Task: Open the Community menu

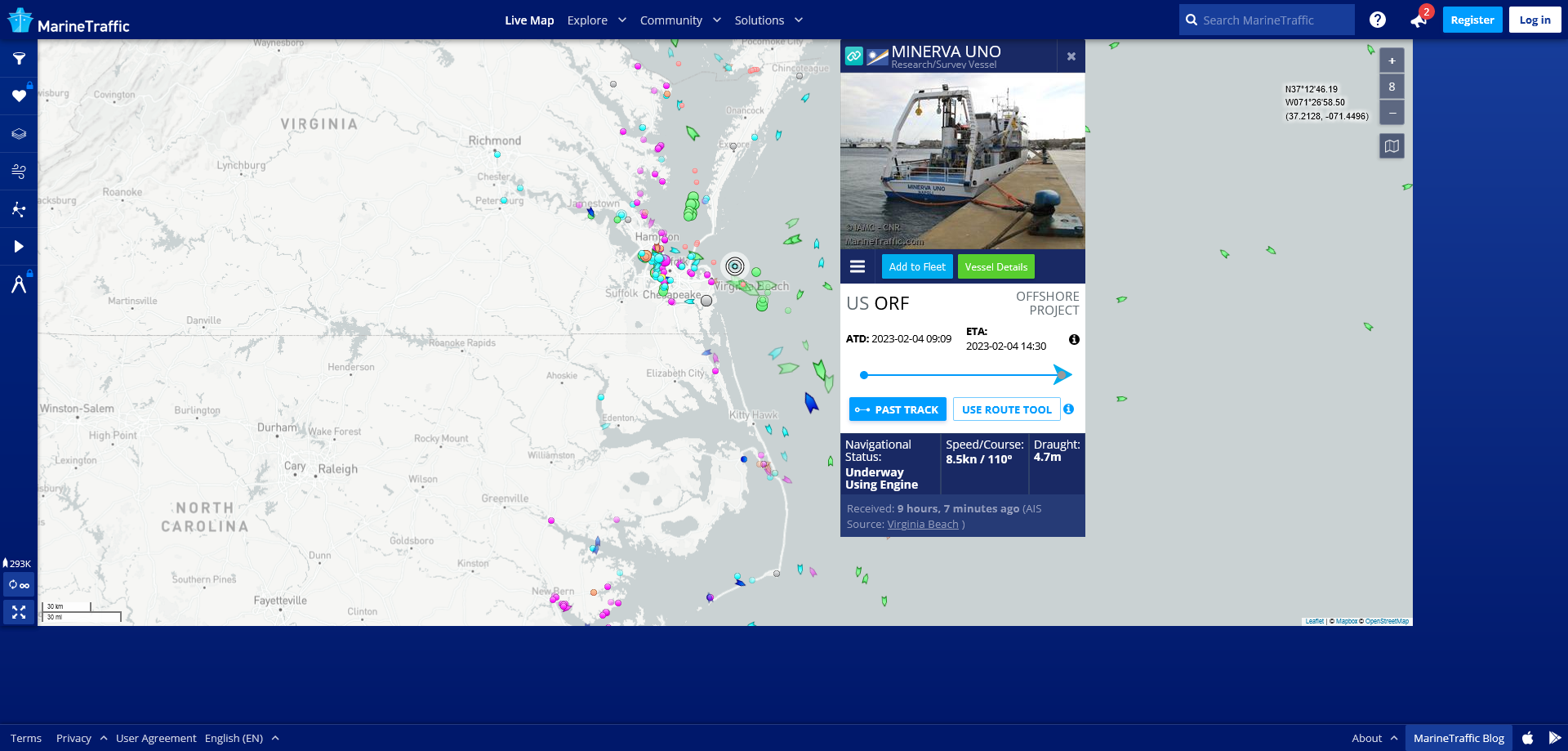Action: pyautogui.click(x=670, y=20)
